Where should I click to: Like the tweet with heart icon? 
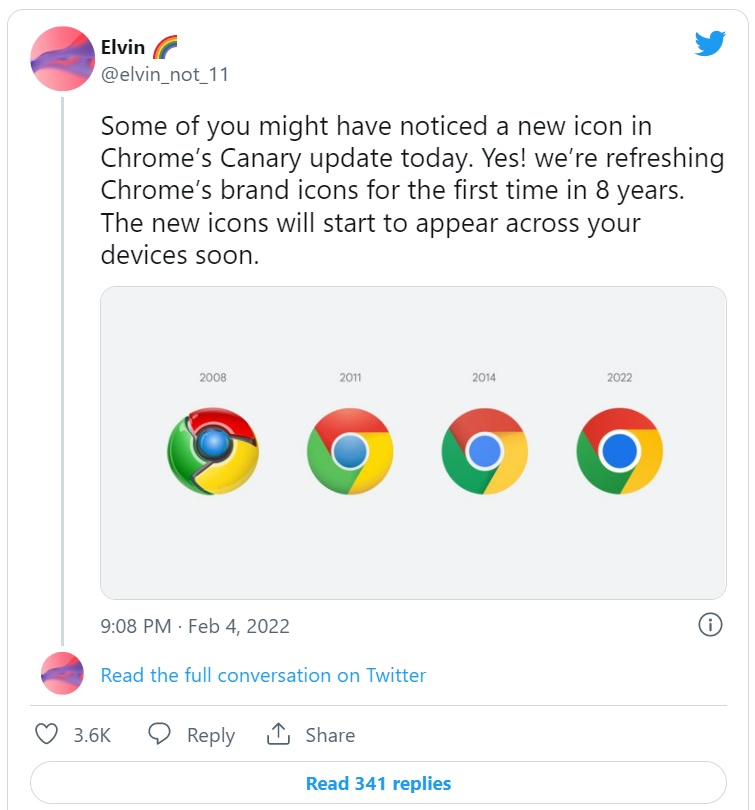pos(47,735)
